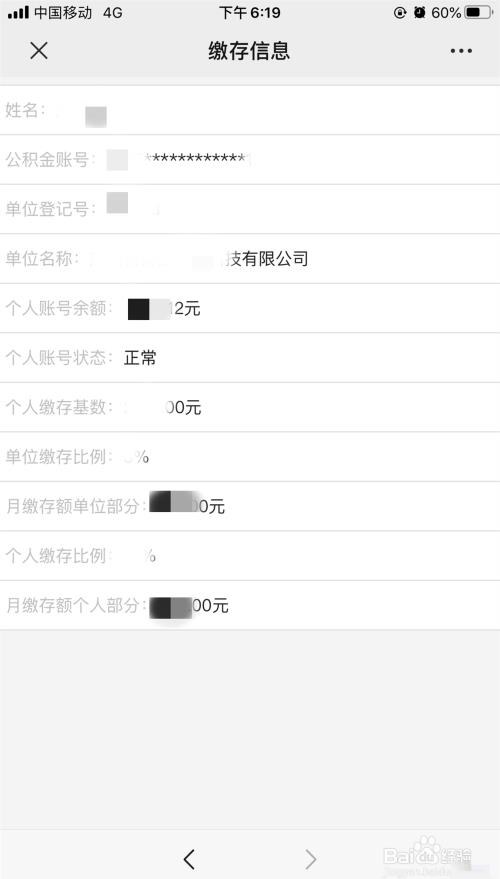Select the 公积金账号 row
This screenshot has width=500, height=879.
pos(250,160)
